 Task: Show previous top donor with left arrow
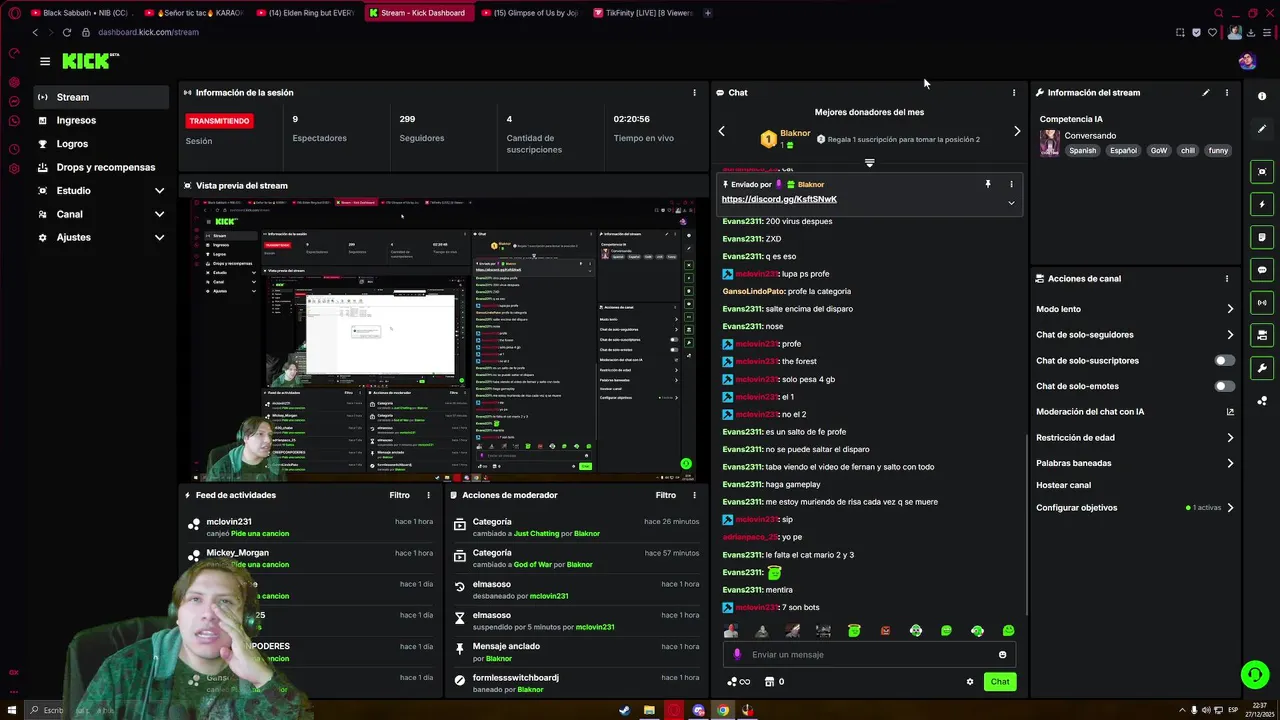click(721, 131)
